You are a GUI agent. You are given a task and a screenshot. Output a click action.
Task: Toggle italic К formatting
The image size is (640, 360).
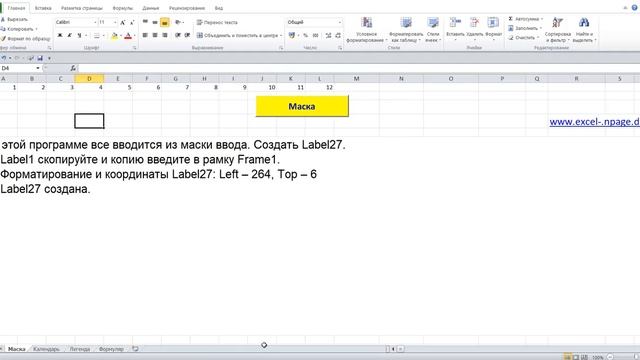70,36
